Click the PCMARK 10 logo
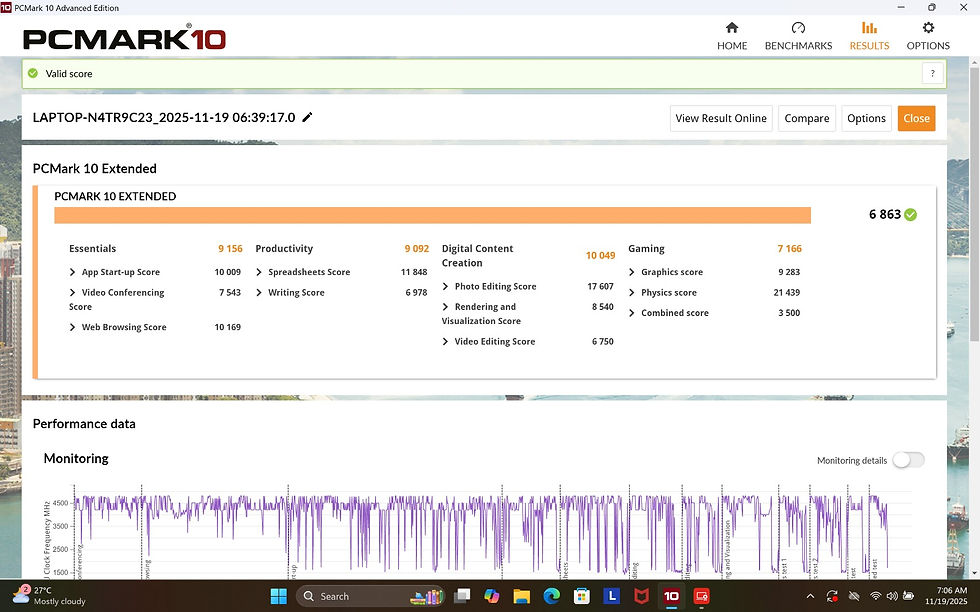The height and width of the screenshot is (612, 980). pos(124,38)
